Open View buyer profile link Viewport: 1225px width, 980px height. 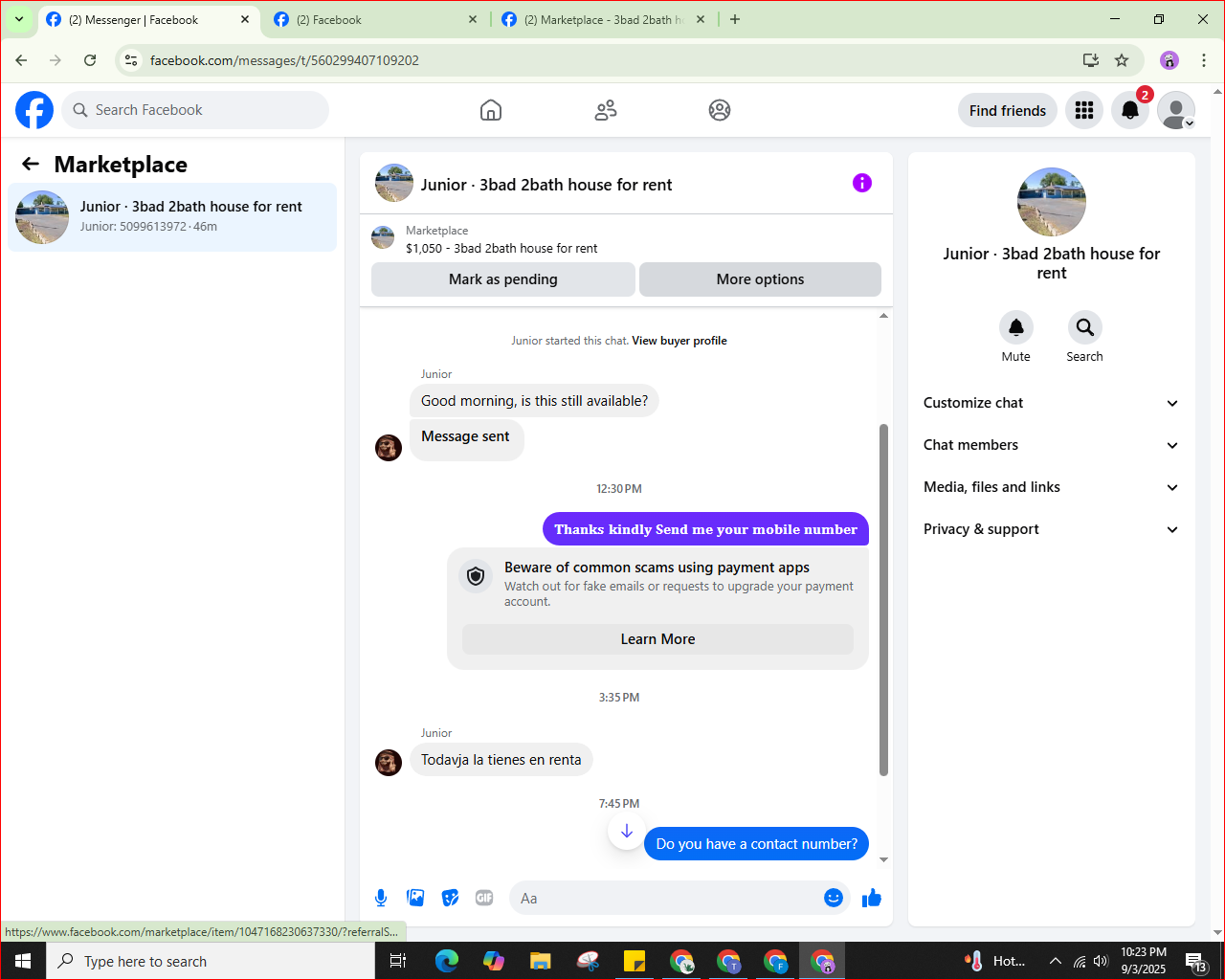click(679, 341)
